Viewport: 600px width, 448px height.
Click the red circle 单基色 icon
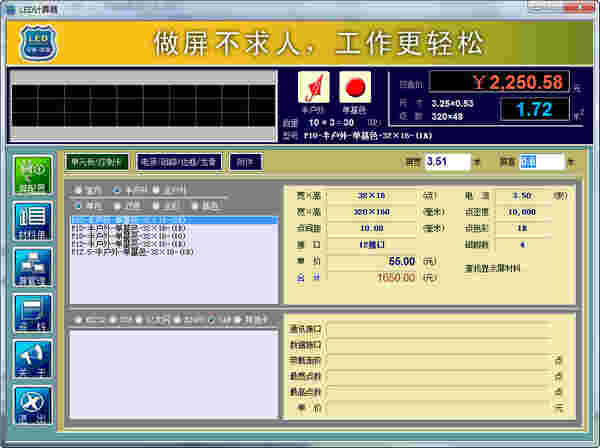354,85
